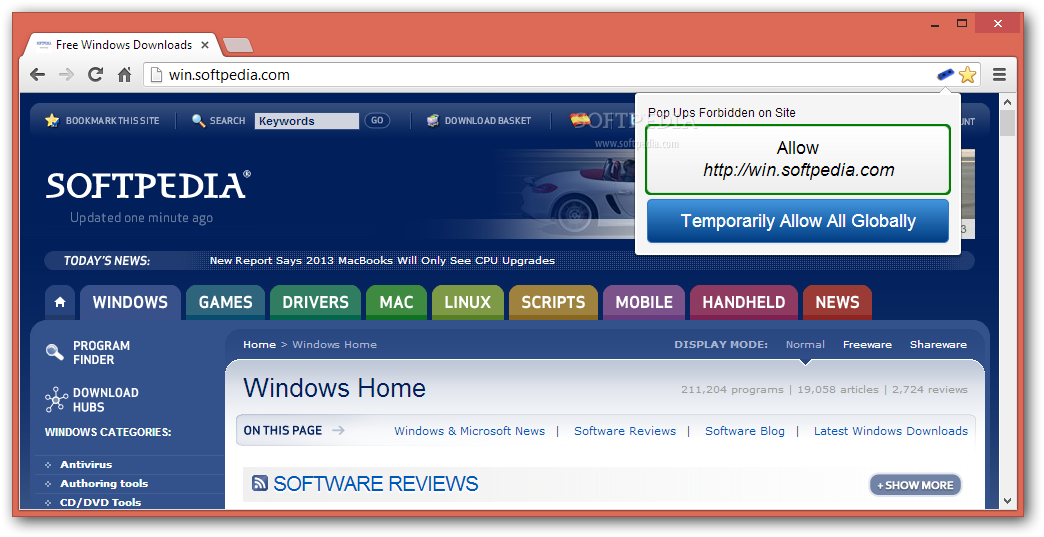Click Temporarily Allow All Globally
The width and height of the screenshot is (1044, 537).
pos(798,221)
